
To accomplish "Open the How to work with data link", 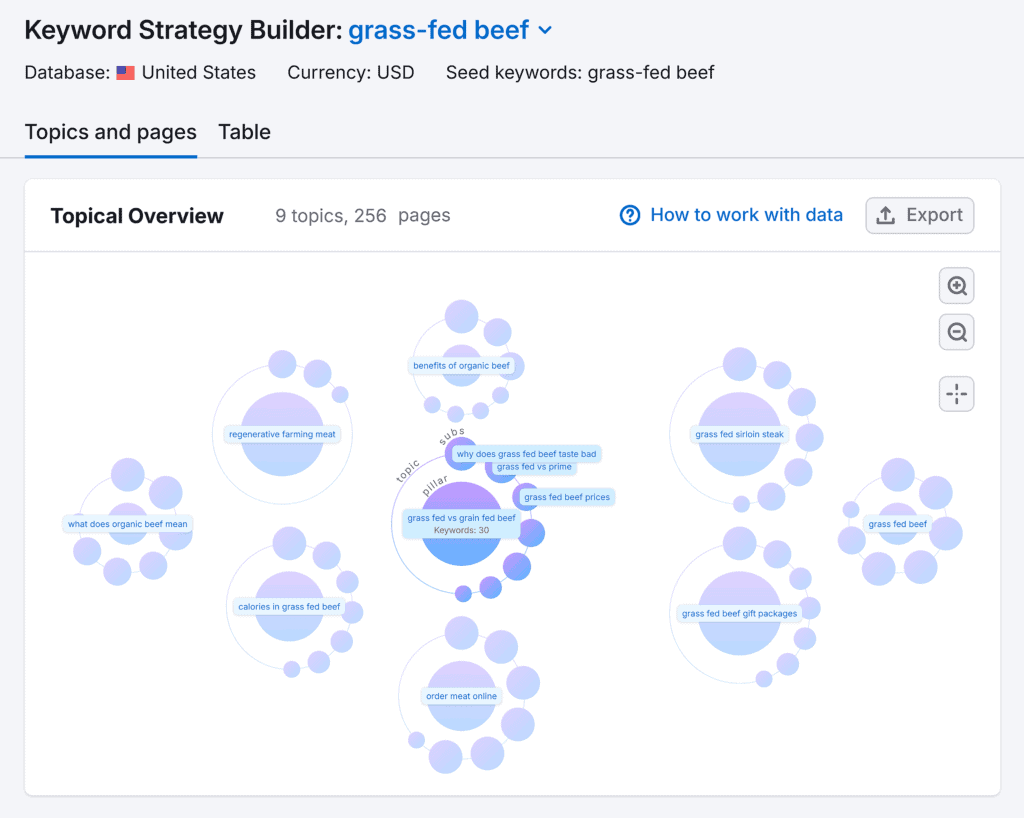I will 746,215.
